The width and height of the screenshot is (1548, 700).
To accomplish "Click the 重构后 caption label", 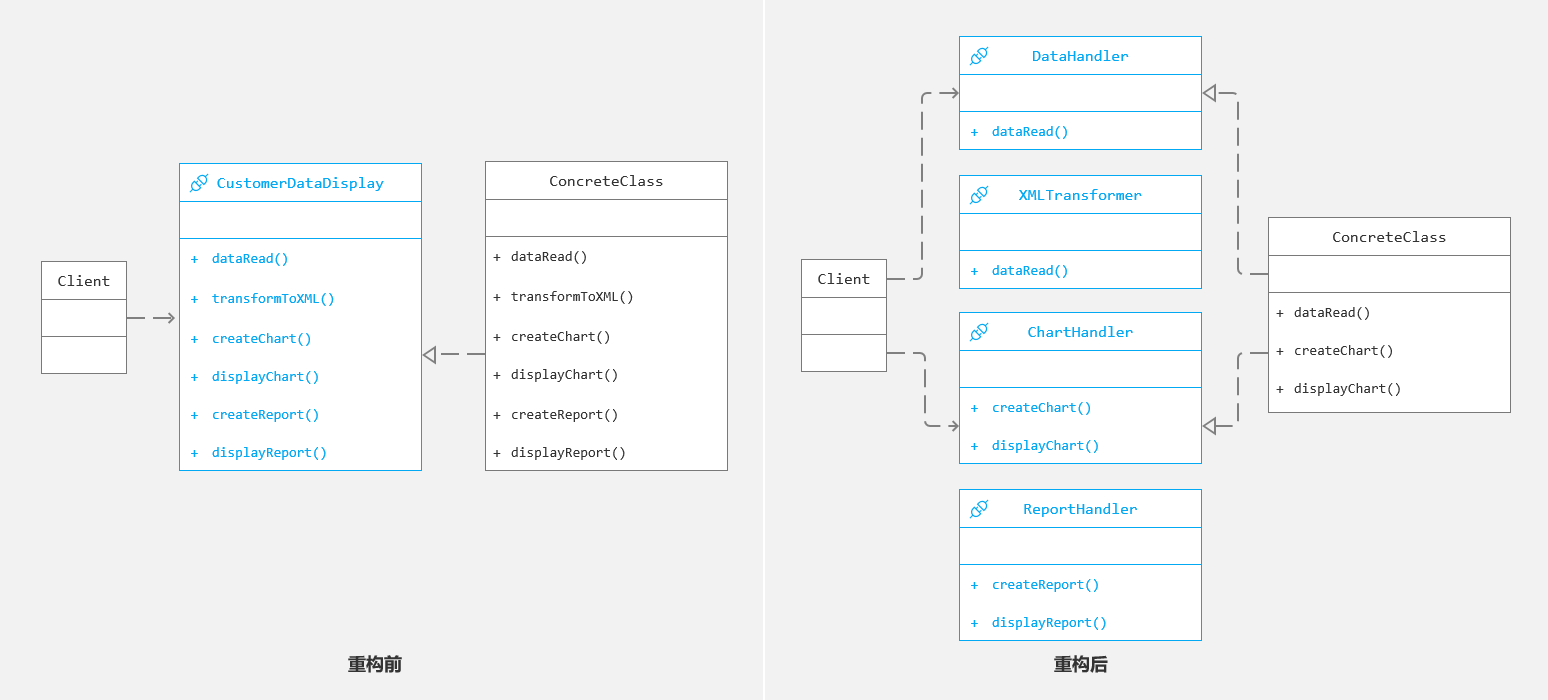I will pyautogui.click(x=1081, y=664).
